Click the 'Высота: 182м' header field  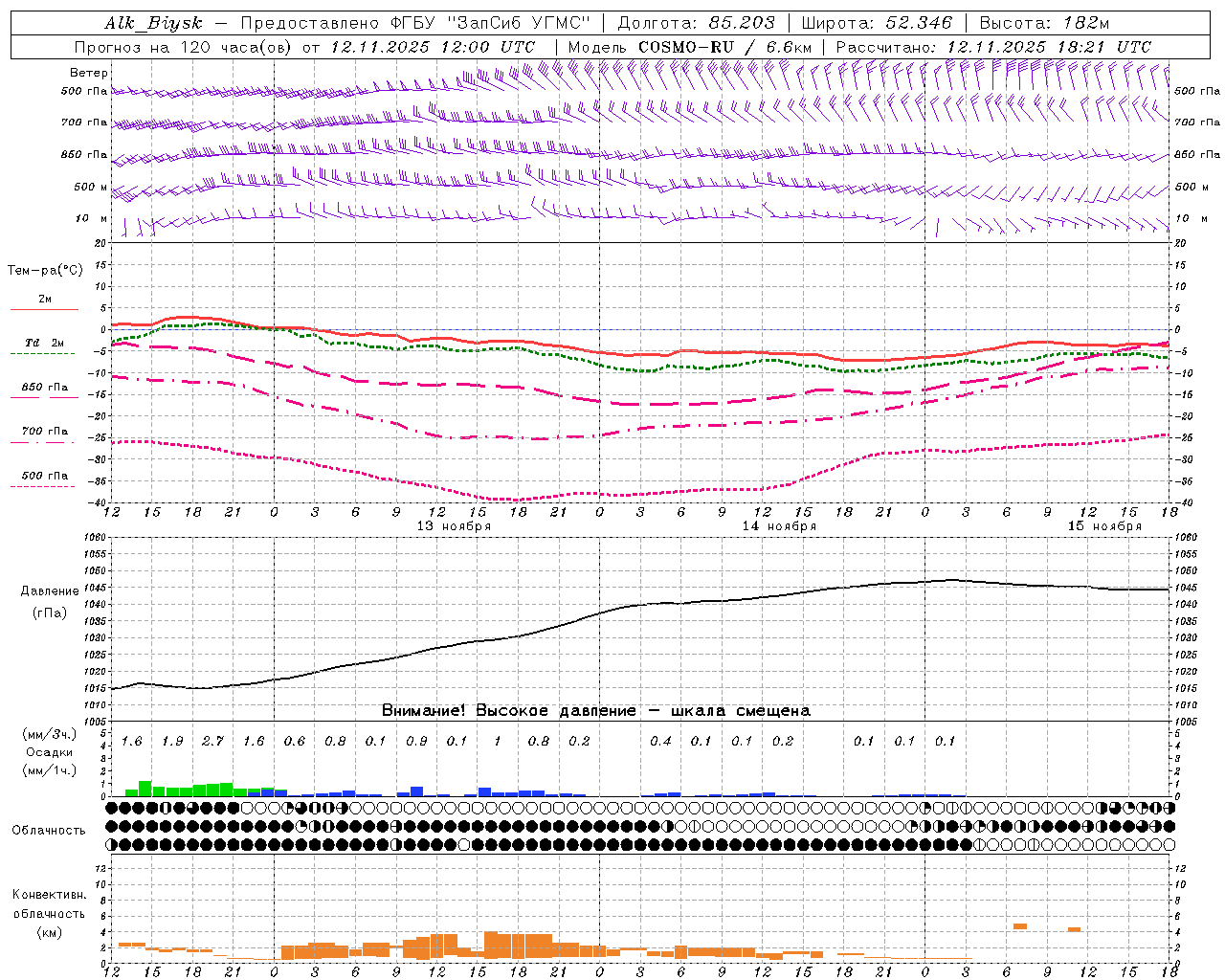[x=1044, y=23]
